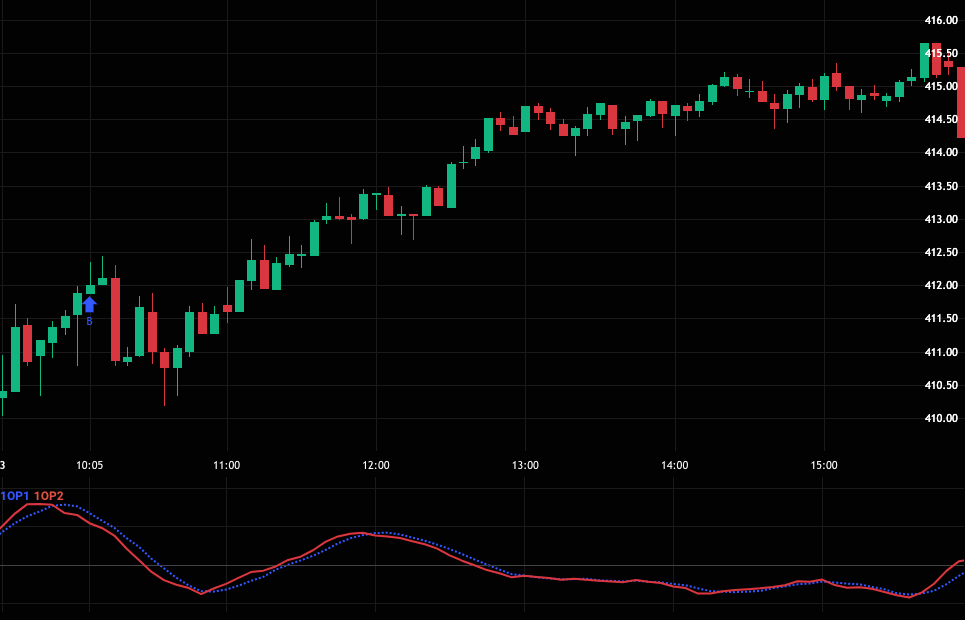
Task: Click the large red candle after buy arrow
Action: (115, 319)
